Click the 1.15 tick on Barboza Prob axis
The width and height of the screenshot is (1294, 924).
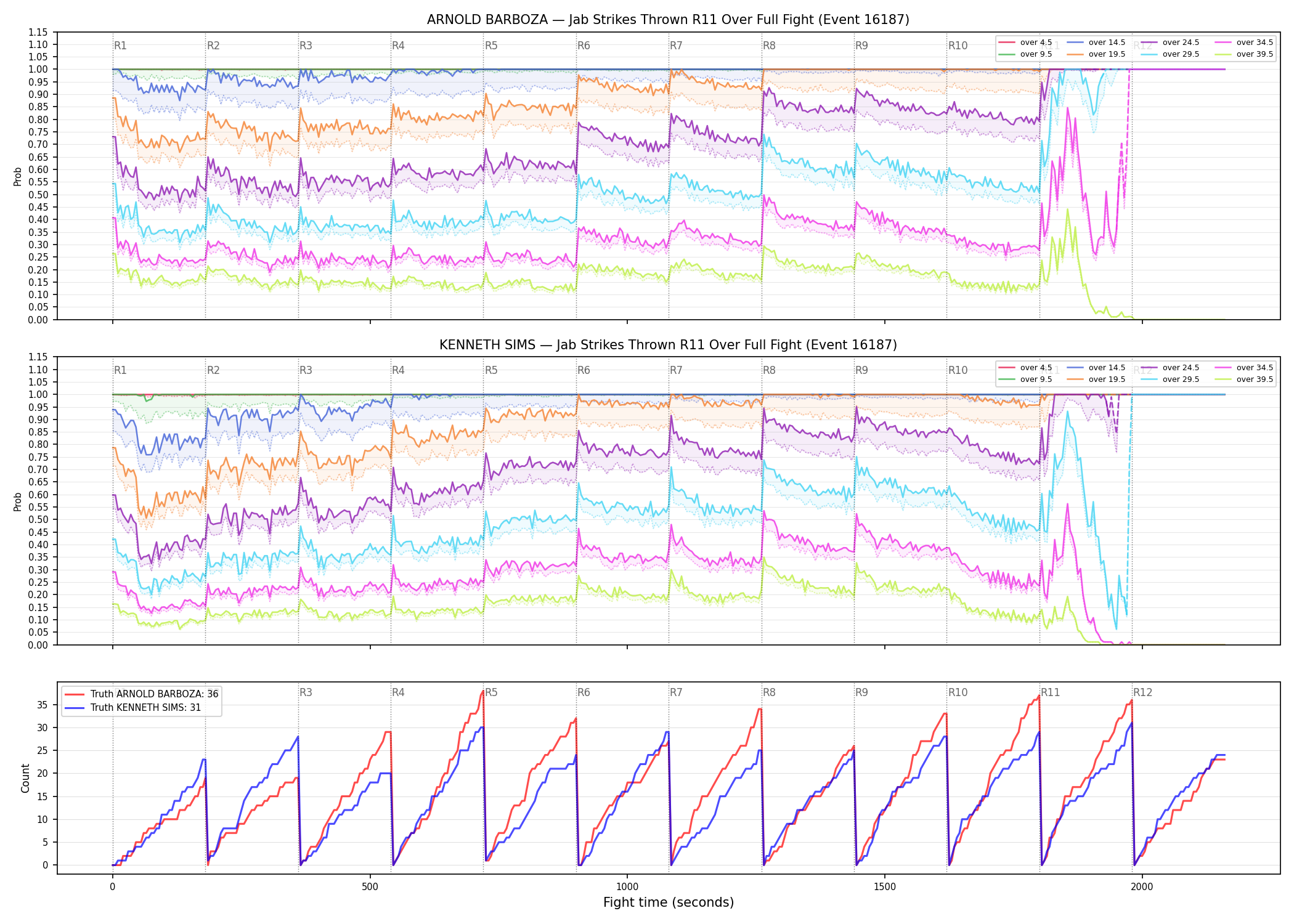(x=38, y=32)
